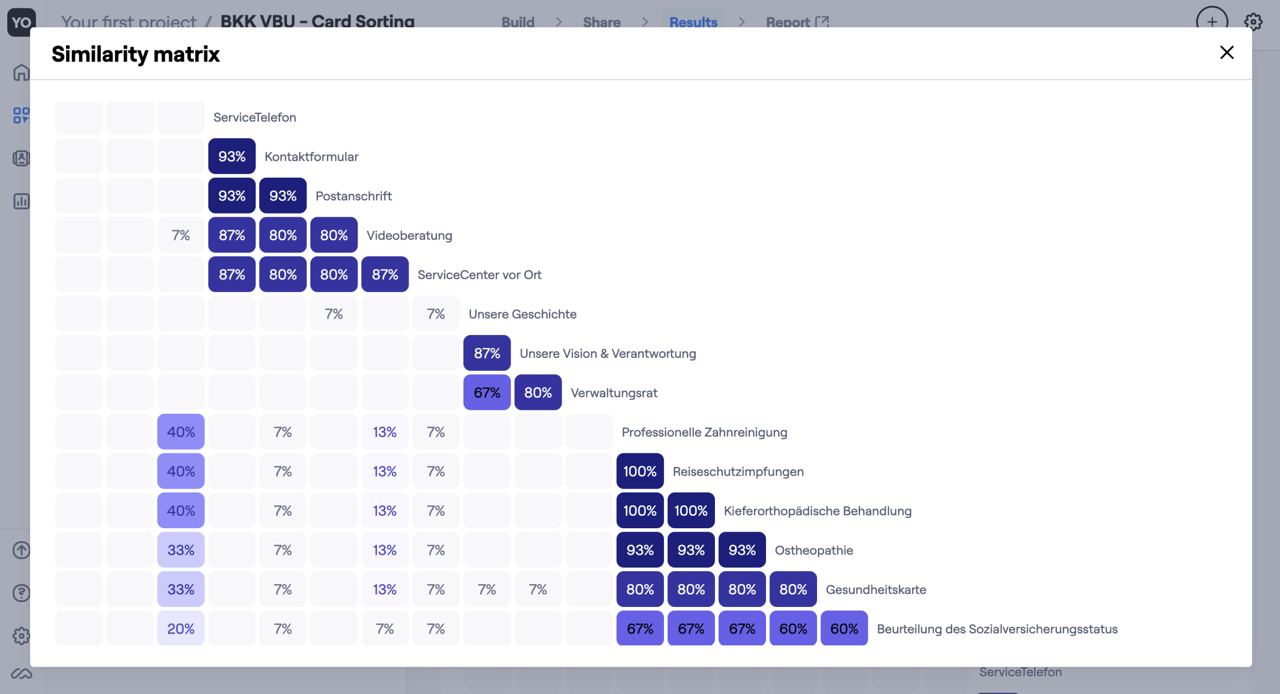Click the logo at the bottom of sidebar
Viewport: 1280px width, 694px height.
pos(20,672)
